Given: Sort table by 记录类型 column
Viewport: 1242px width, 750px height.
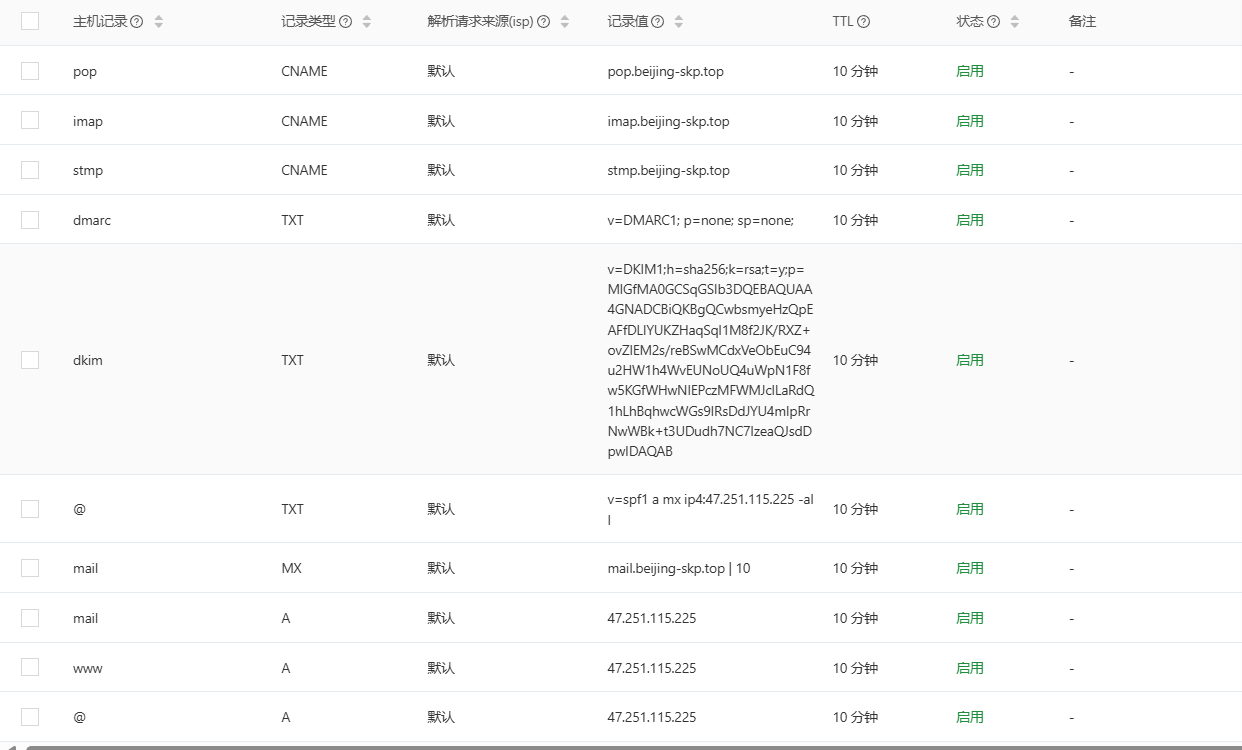Looking at the screenshot, I should [367, 22].
